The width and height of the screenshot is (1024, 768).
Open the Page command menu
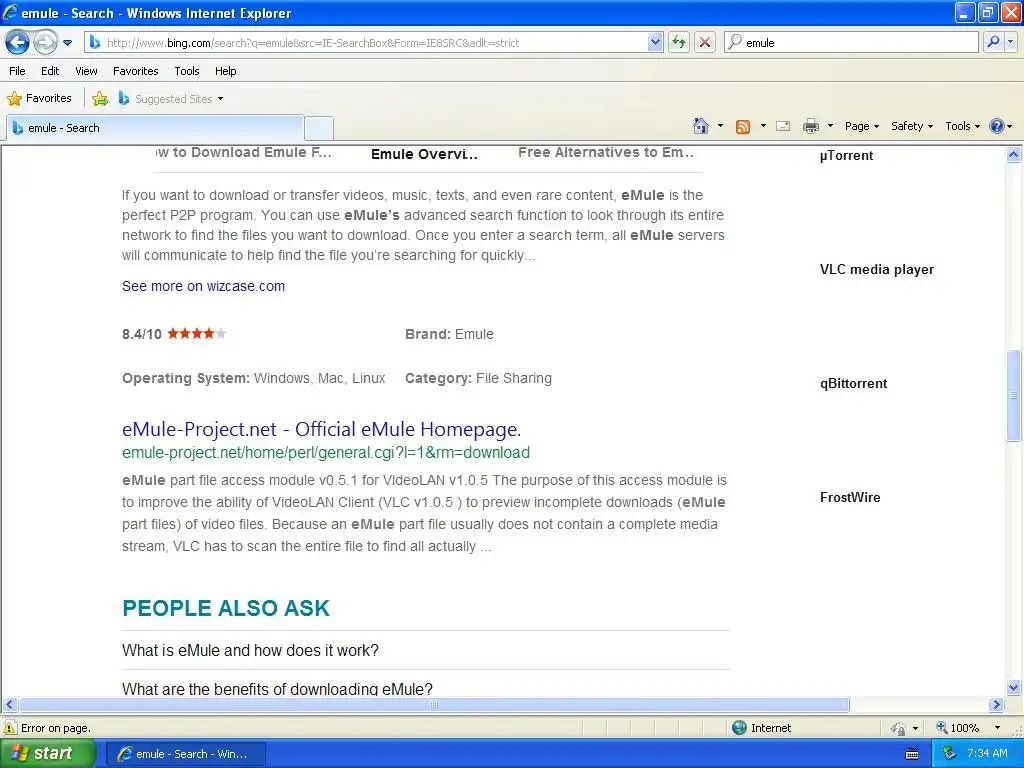(861, 126)
